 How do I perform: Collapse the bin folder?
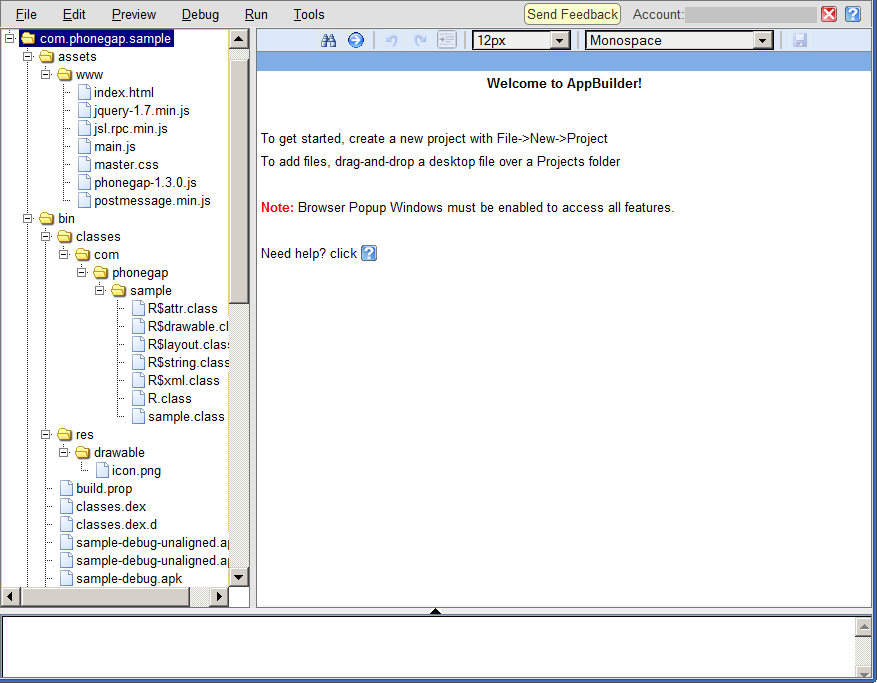click(x=27, y=218)
